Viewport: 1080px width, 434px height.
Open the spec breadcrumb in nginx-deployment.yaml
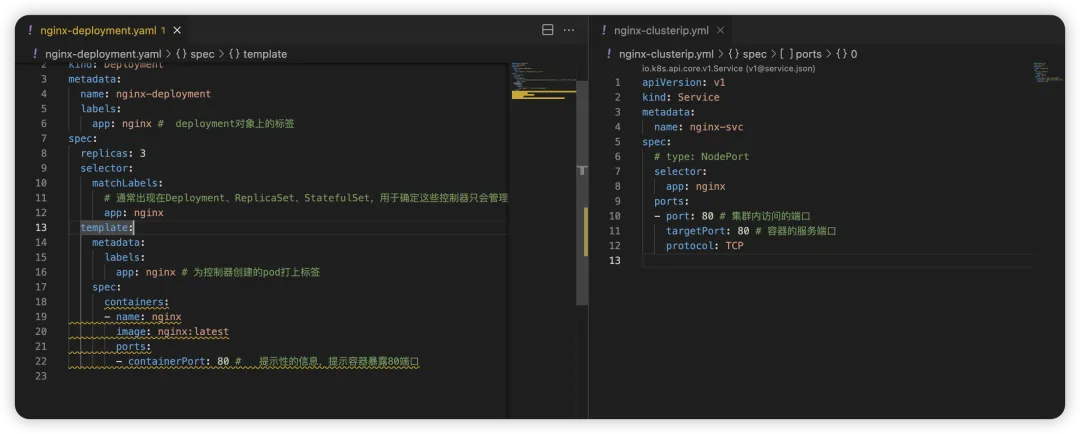click(196, 54)
